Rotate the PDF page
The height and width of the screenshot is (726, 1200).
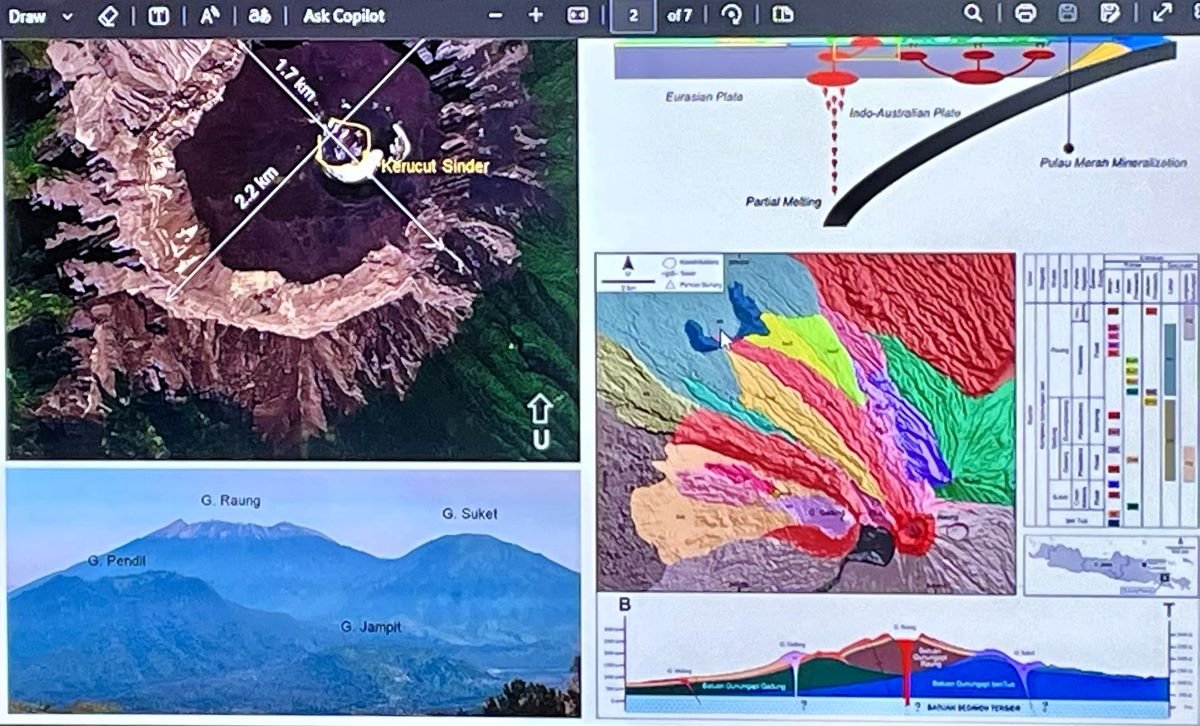pyautogui.click(x=731, y=15)
